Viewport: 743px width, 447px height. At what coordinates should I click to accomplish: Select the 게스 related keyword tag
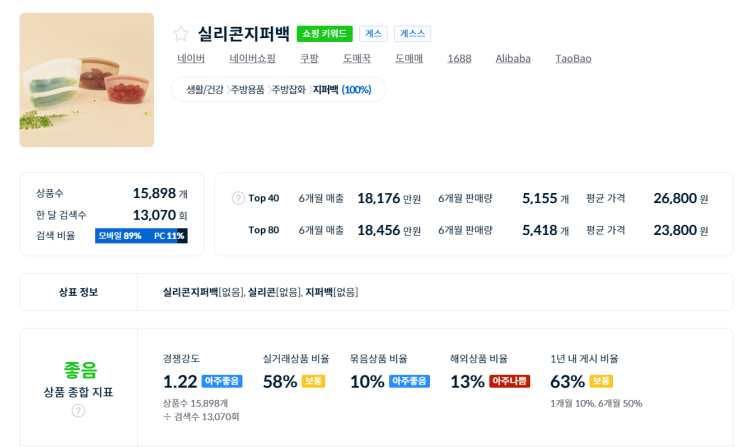coord(373,34)
